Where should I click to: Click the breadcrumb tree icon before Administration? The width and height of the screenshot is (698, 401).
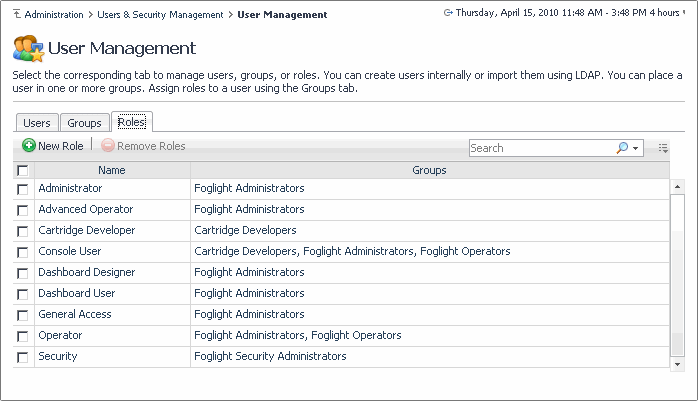pyautogui.click(x=16, y=15)
